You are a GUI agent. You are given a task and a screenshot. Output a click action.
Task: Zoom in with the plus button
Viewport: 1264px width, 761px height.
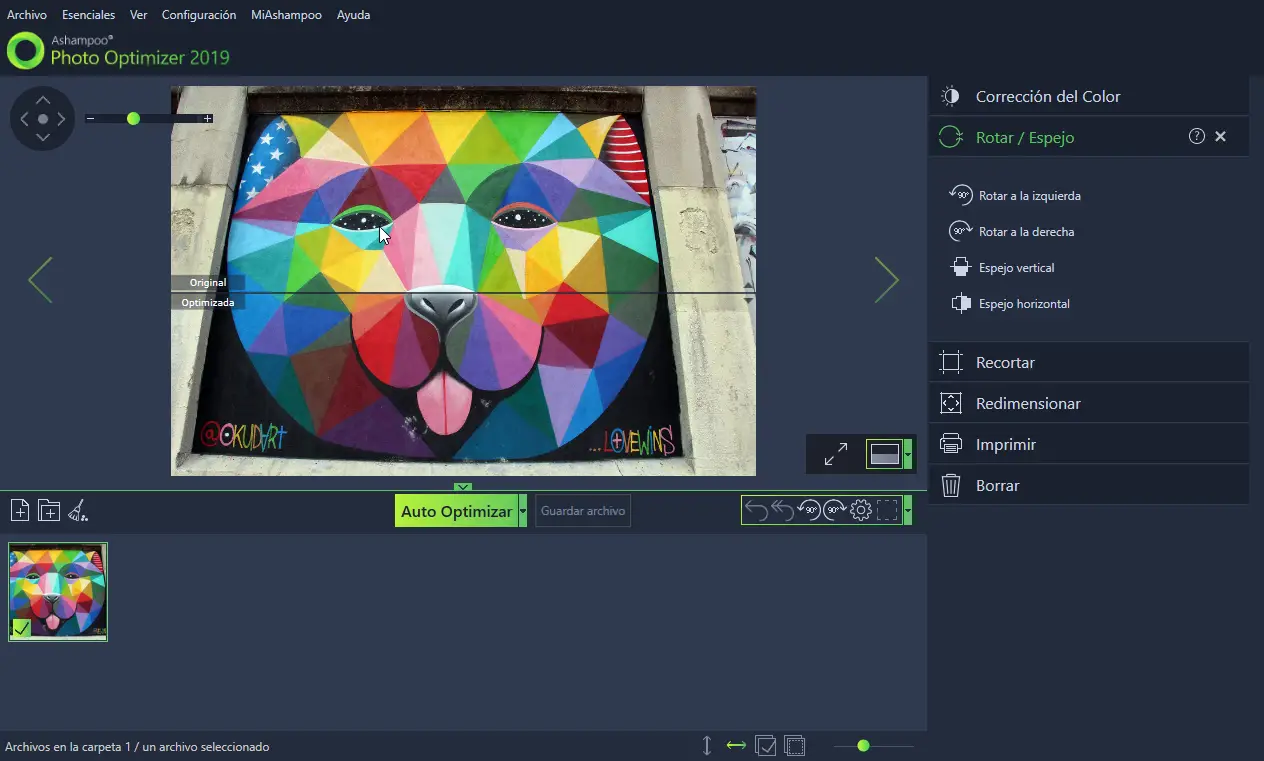tap(208, 119)
